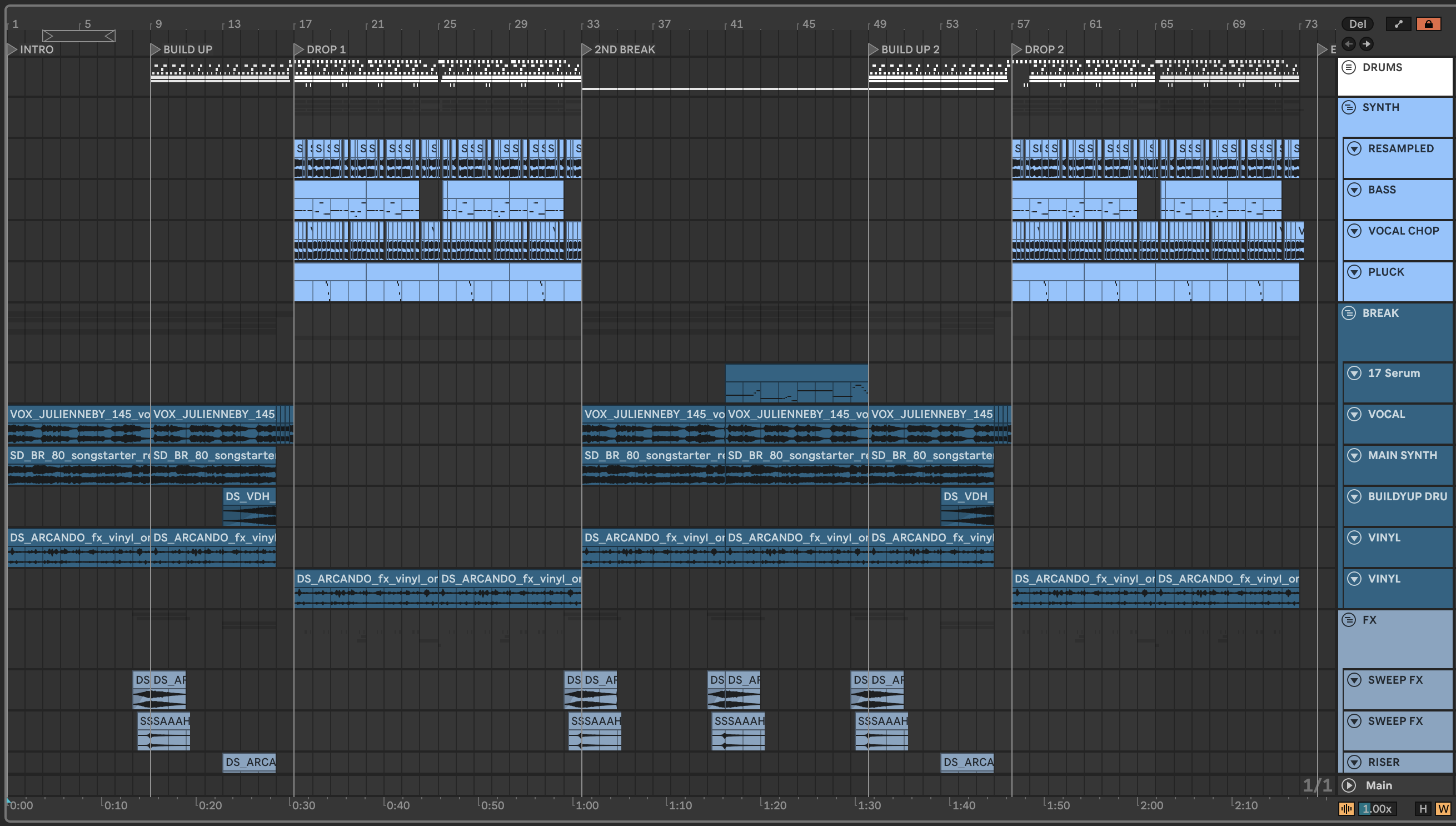Select the first PLUCK clip in Drop 1
Viewport: 1456px width, 826px height.
click(330, 281)
